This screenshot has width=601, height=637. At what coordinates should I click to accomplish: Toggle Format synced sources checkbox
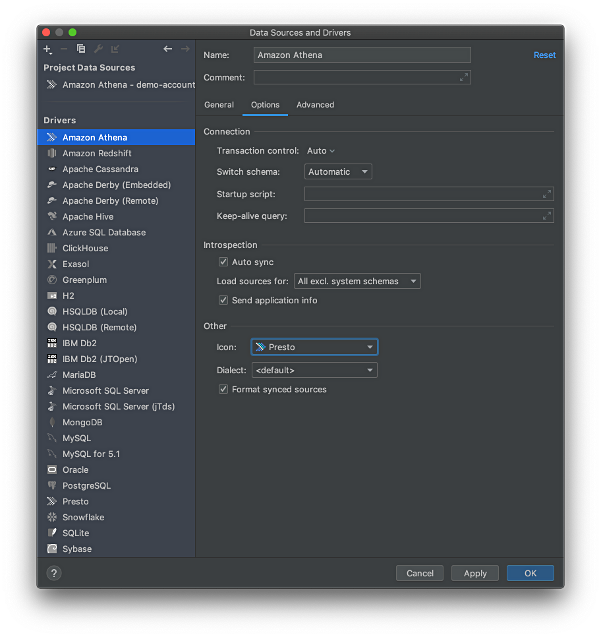(x=223, y=389)
